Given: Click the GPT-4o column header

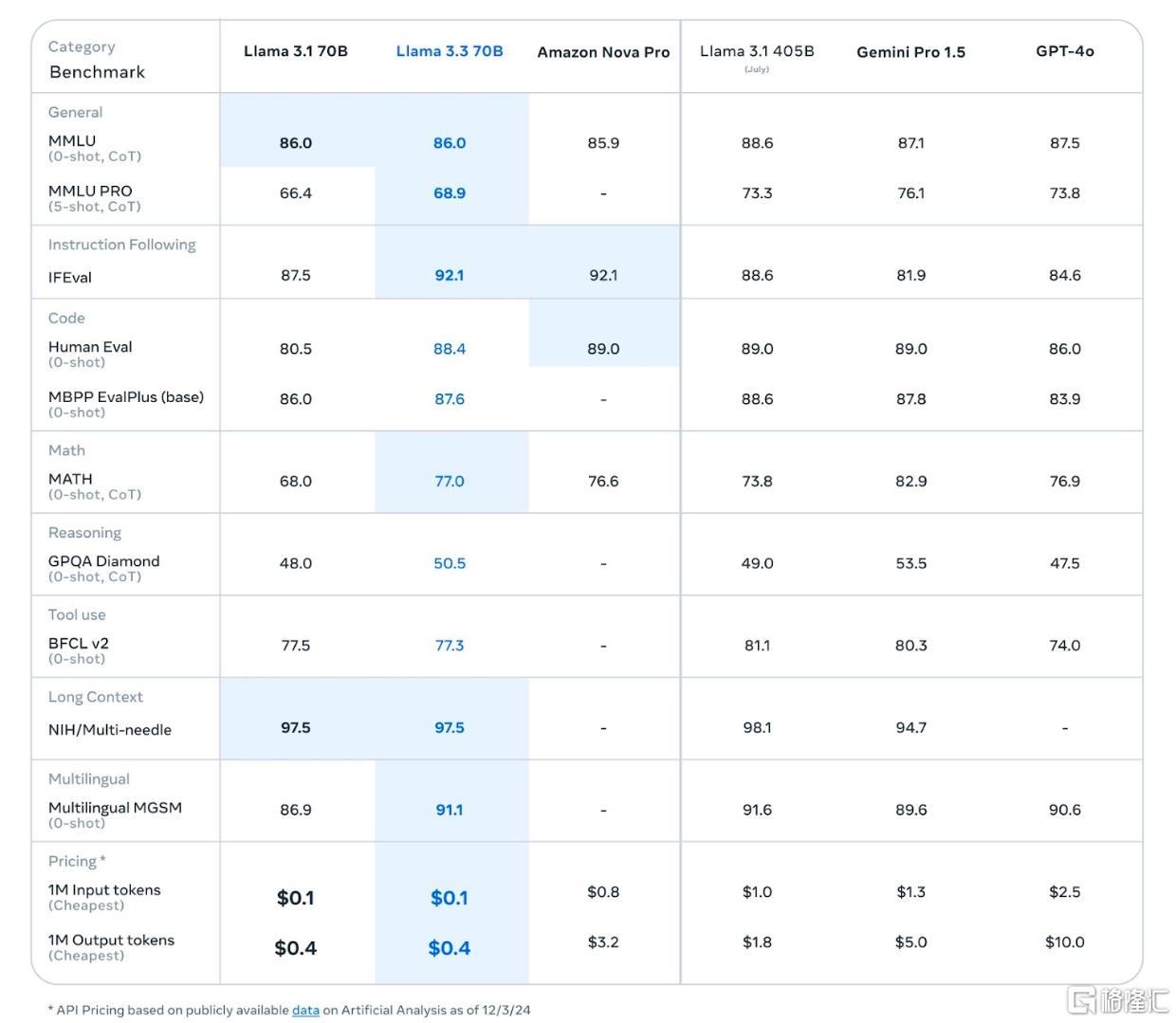Looking at the screenshot, I should [x=1065, y=51].
